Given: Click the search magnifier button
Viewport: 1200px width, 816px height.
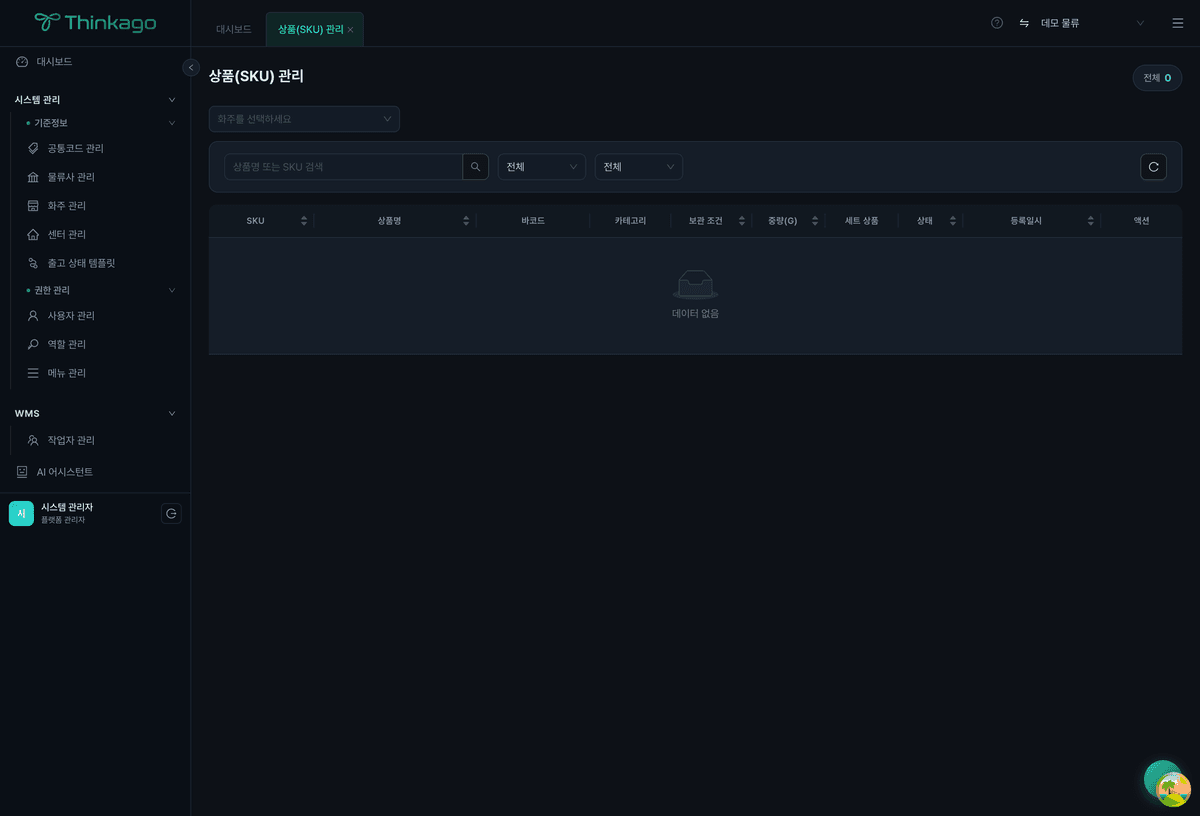Looking at the screenshot, I should (x=476, y=167).
